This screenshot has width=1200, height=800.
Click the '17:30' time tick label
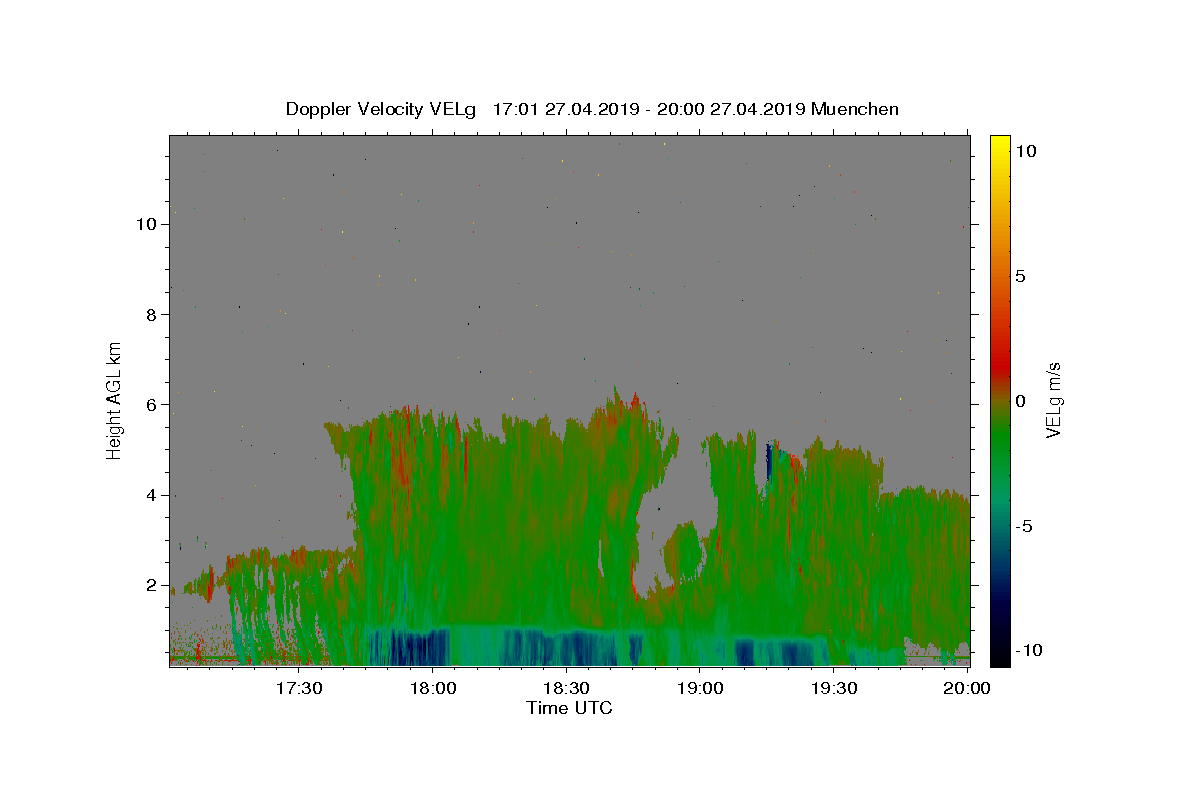point(299,688)
